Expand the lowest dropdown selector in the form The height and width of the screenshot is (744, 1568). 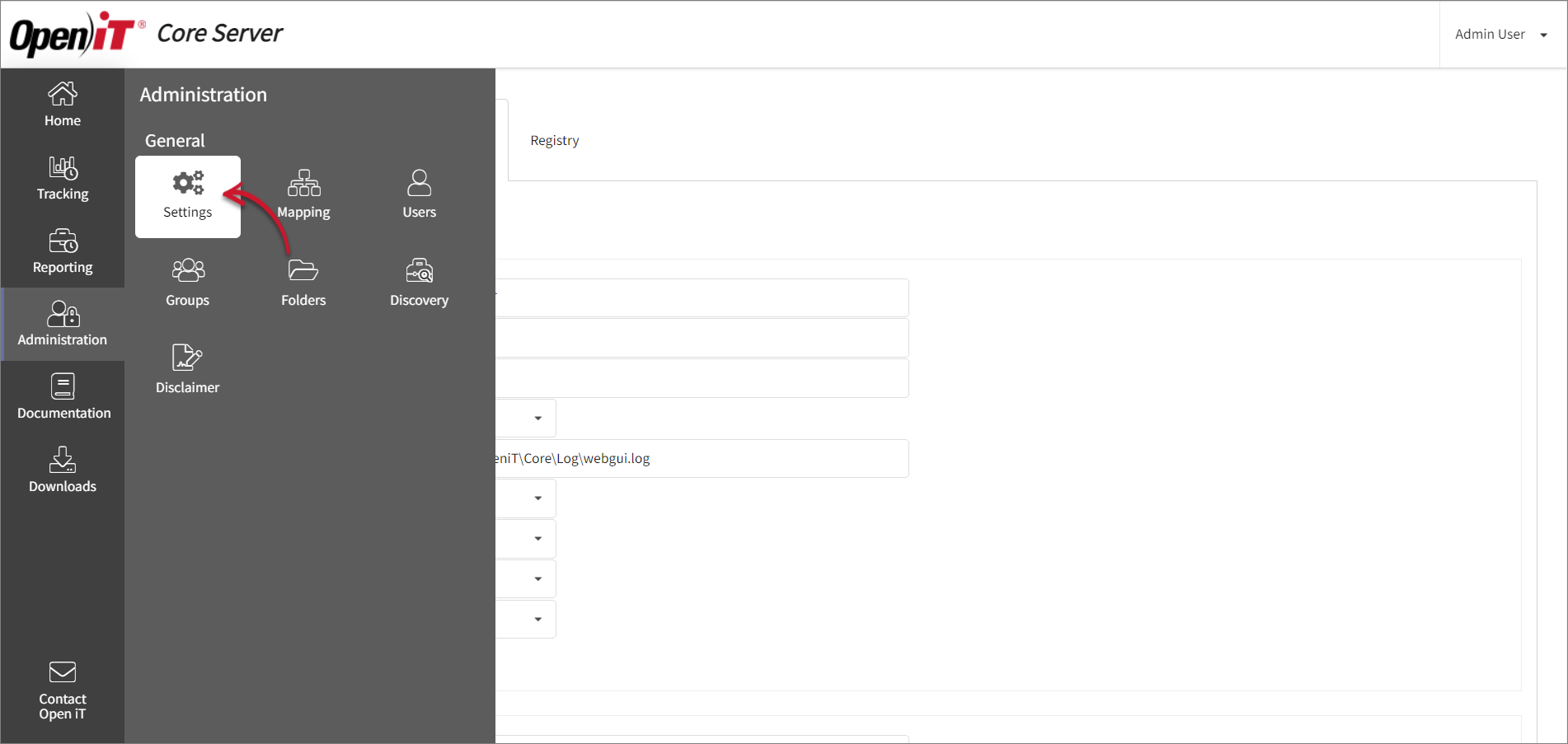click(539, 619)
